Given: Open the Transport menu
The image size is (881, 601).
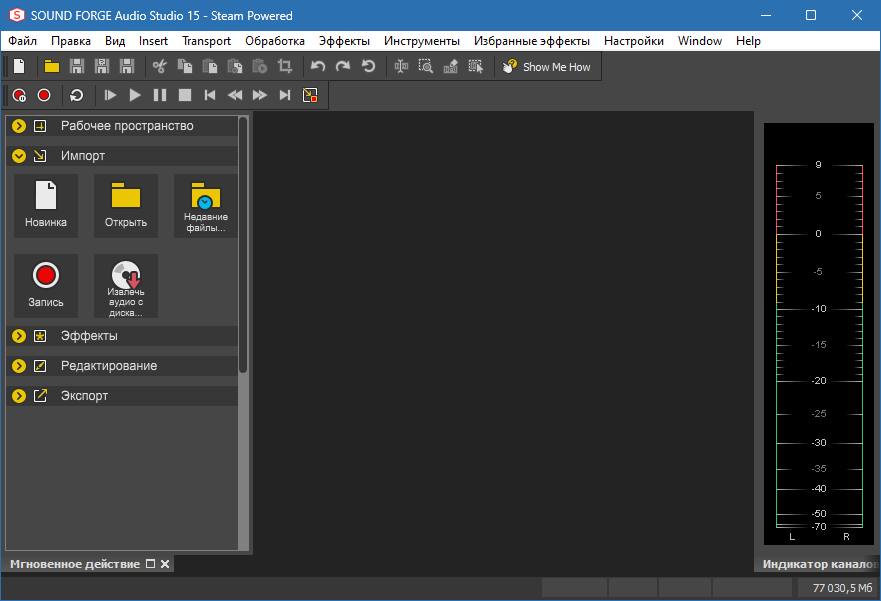Looking at the screenshot, I should [x=206, y=41].
